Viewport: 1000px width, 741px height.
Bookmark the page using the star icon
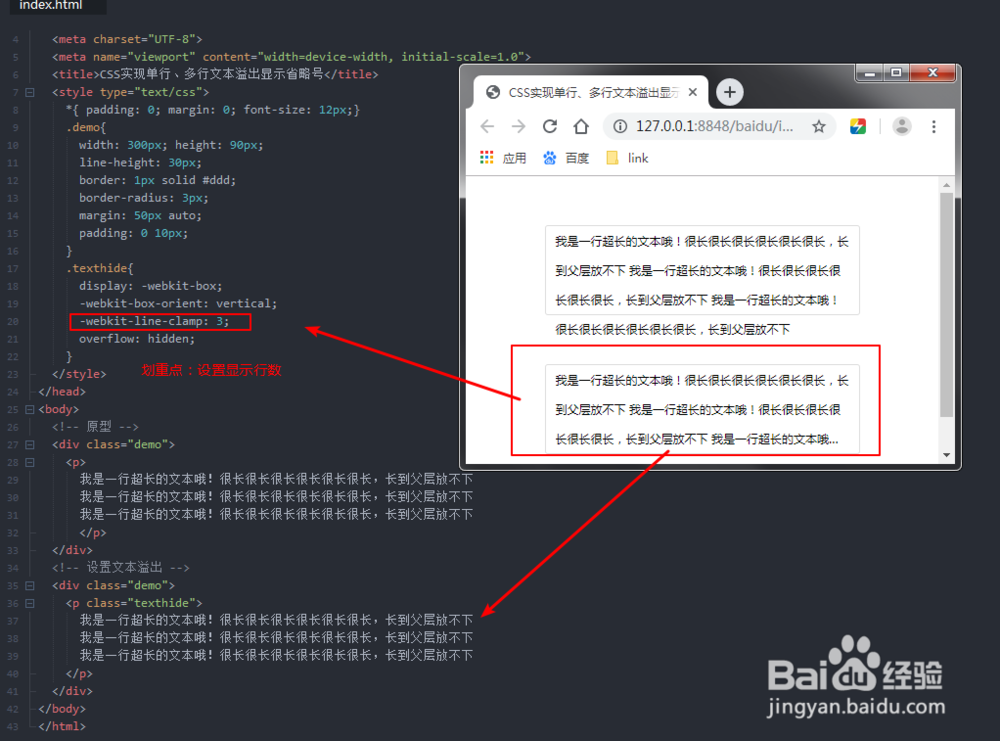pos(819,126)
